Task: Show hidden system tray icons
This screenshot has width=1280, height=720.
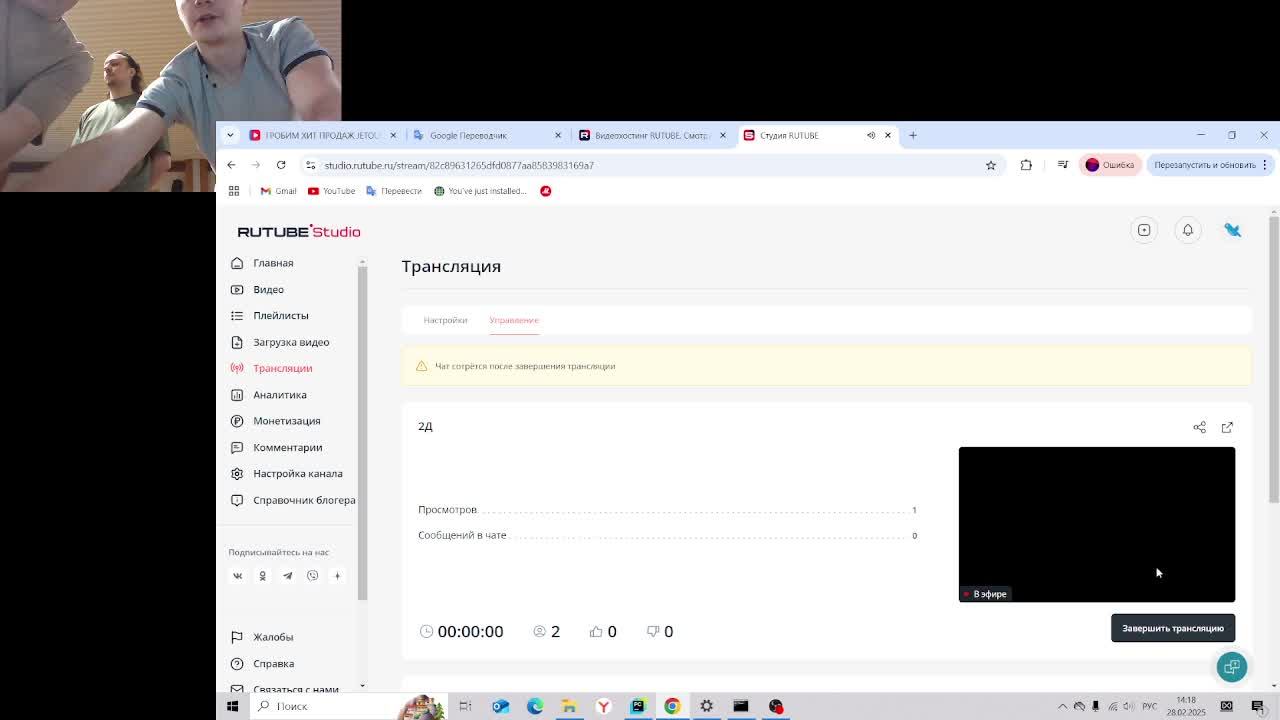Action: 1062,706
